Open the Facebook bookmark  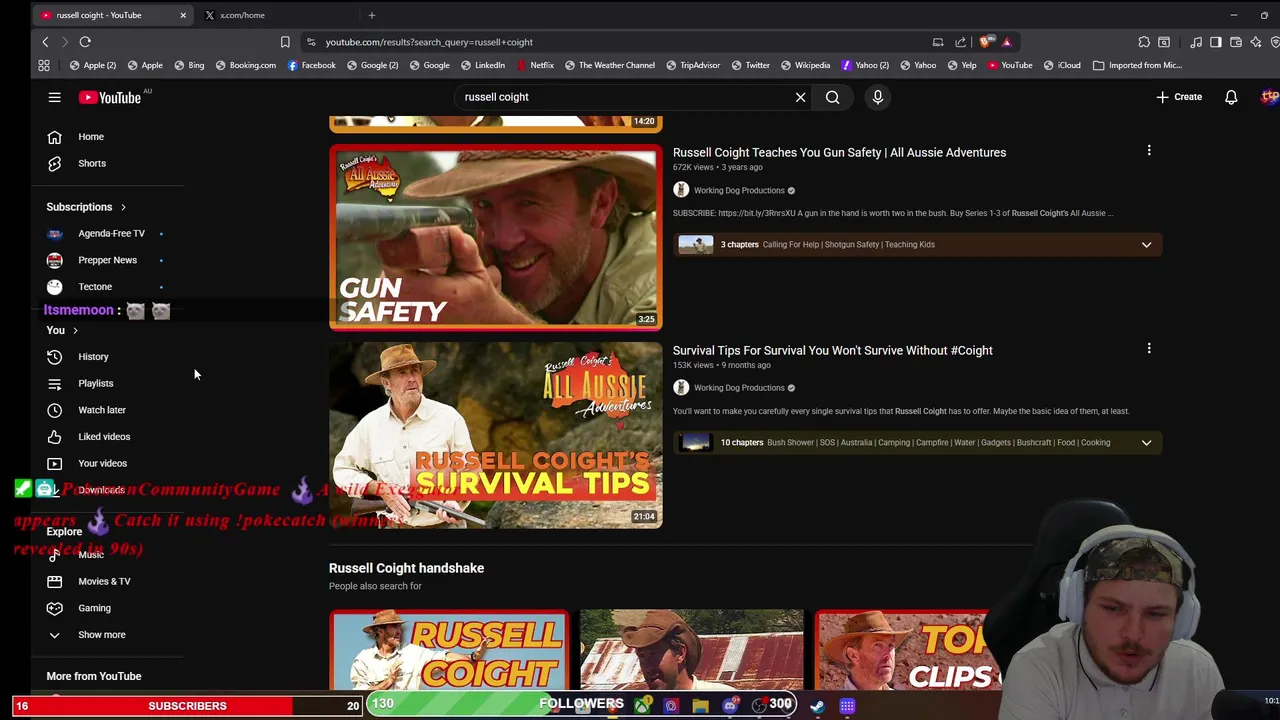[x=311, y=65]
